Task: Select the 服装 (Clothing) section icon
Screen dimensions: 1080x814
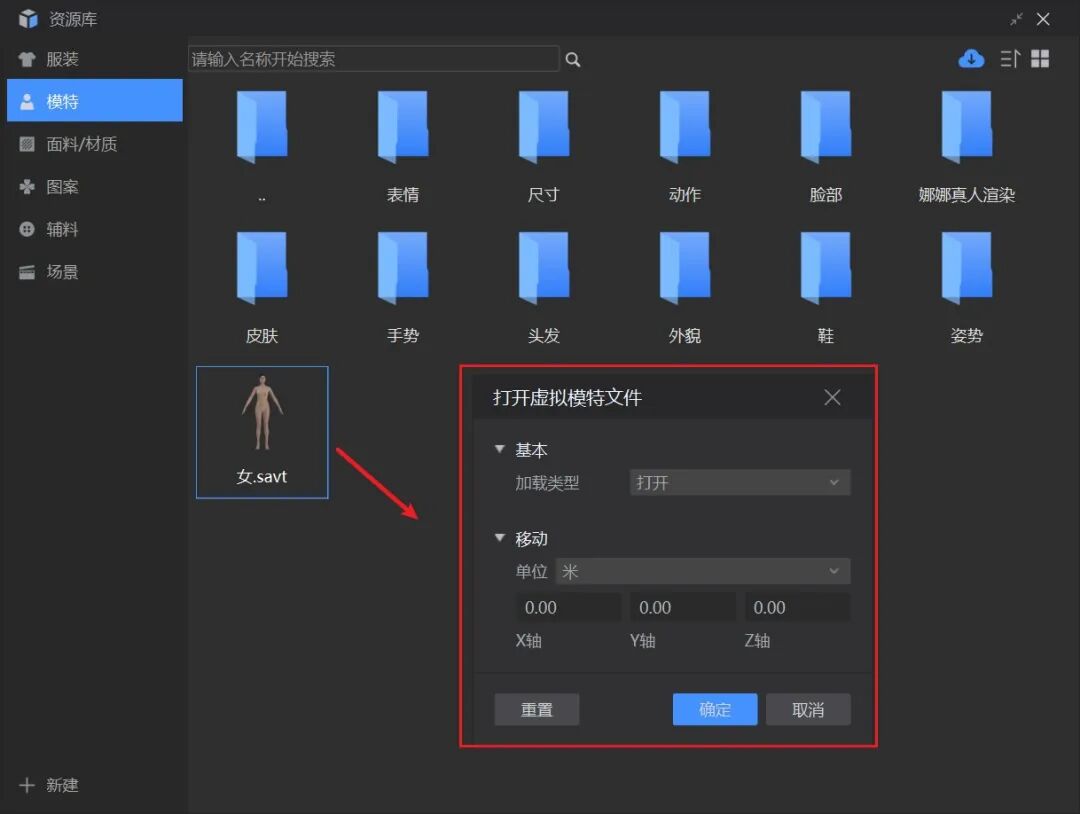Action: [x=28, y=58]
